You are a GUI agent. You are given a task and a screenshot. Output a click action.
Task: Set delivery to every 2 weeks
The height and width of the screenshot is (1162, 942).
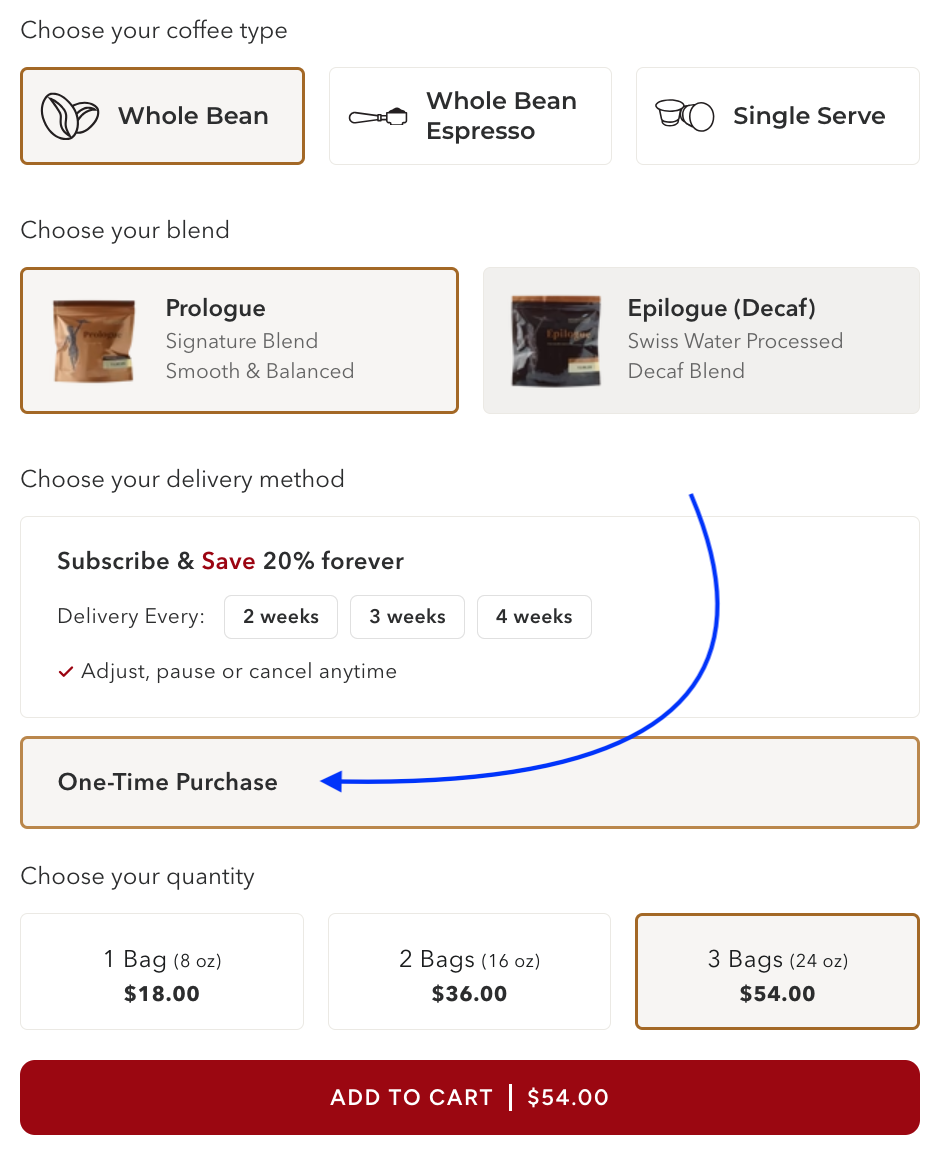281,617
